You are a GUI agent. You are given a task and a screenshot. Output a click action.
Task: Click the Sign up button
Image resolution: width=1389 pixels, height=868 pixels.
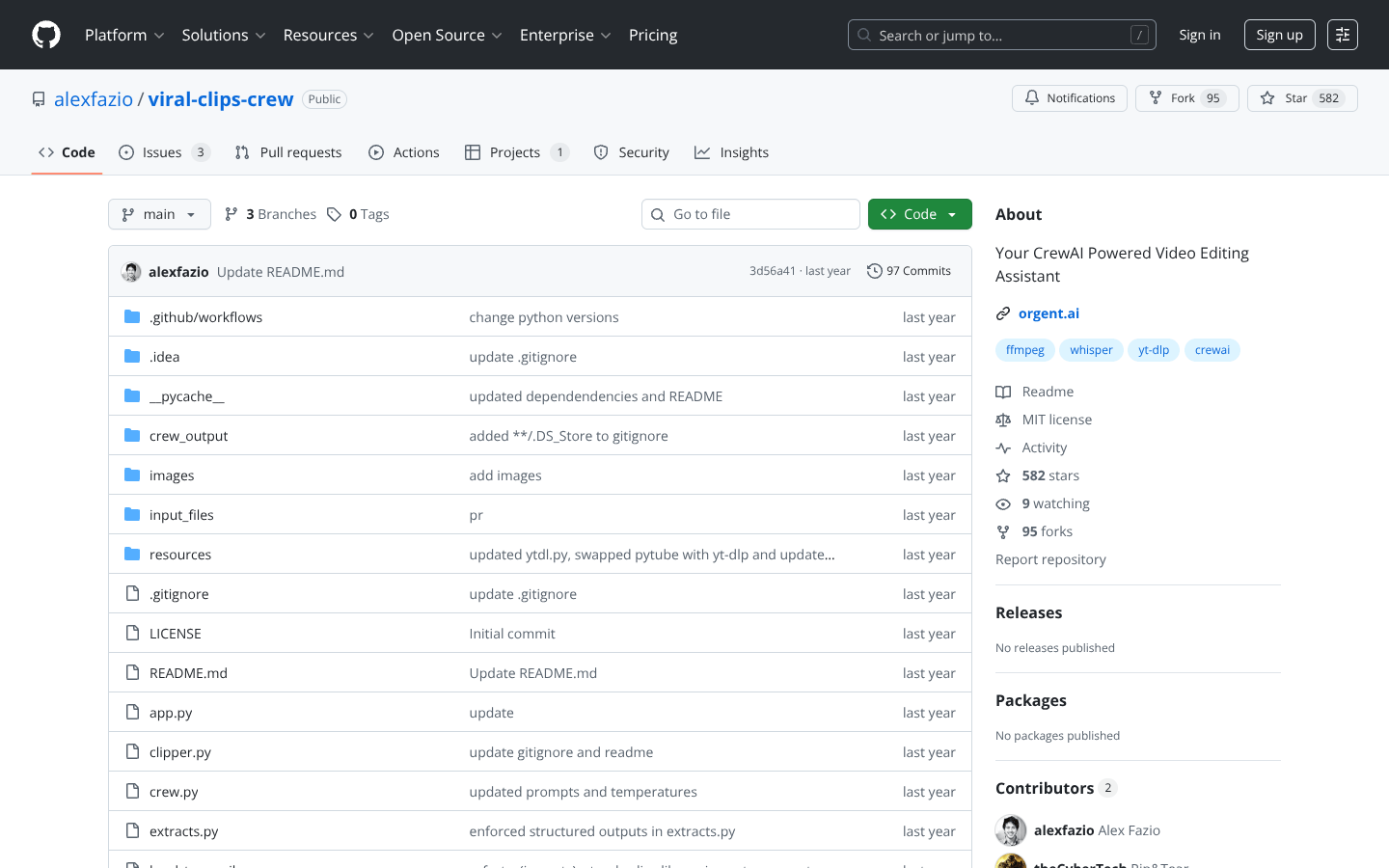pos(1279,35)
